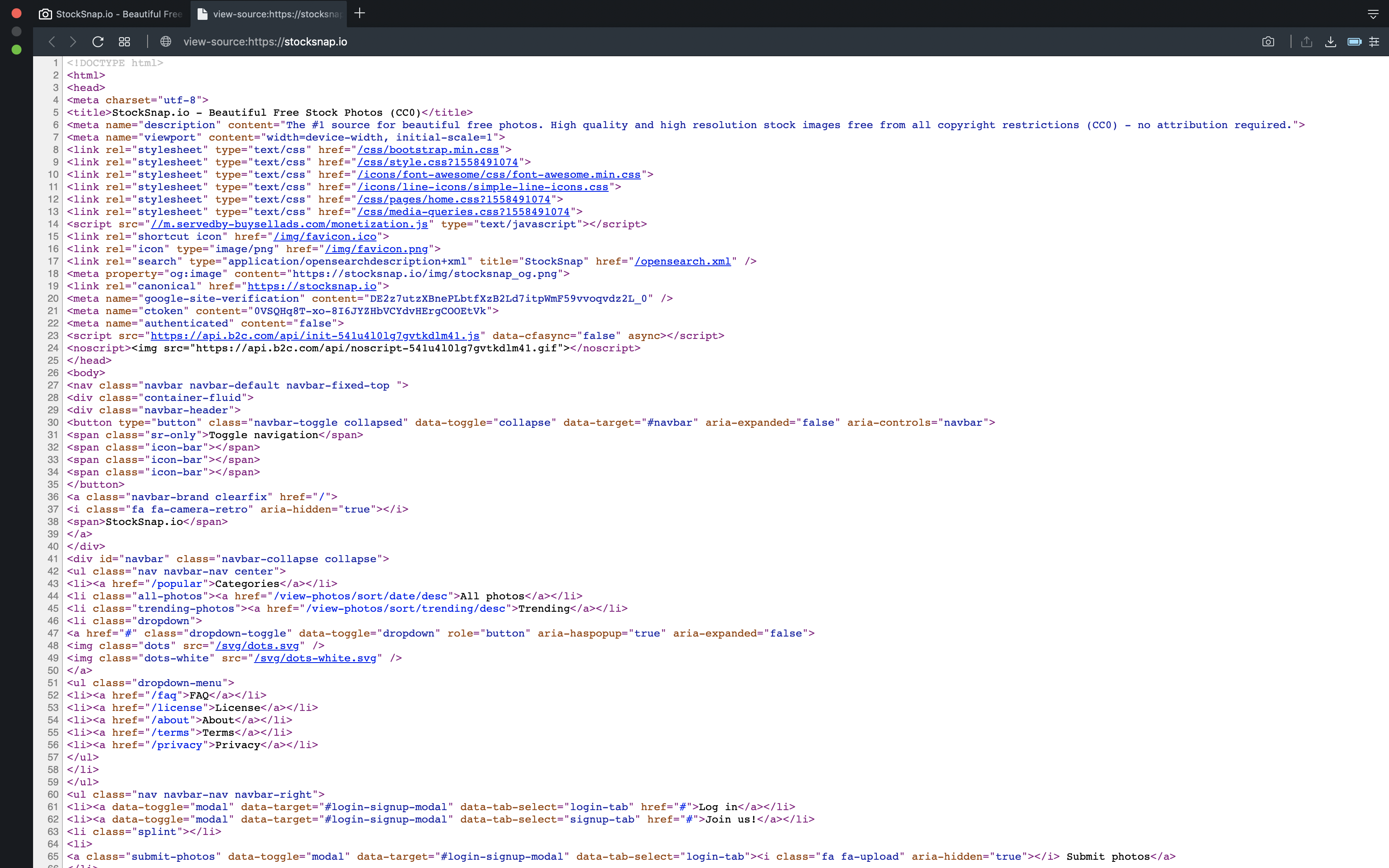Click the "<body>" tag on line 26
The image size is (1389, 868).
pyautogui.click(x=86, y=373)
